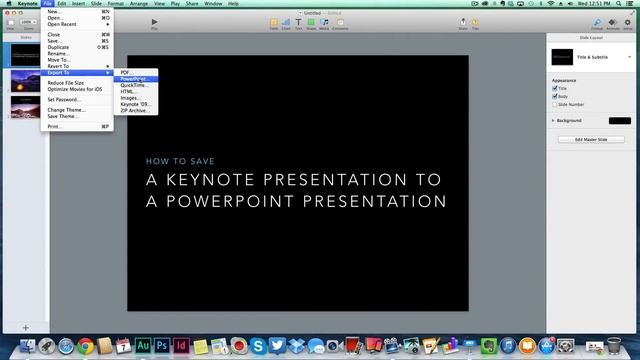640x360 pixels.
Task: Open the Trash in the dock
Action: tap(613, 346)
